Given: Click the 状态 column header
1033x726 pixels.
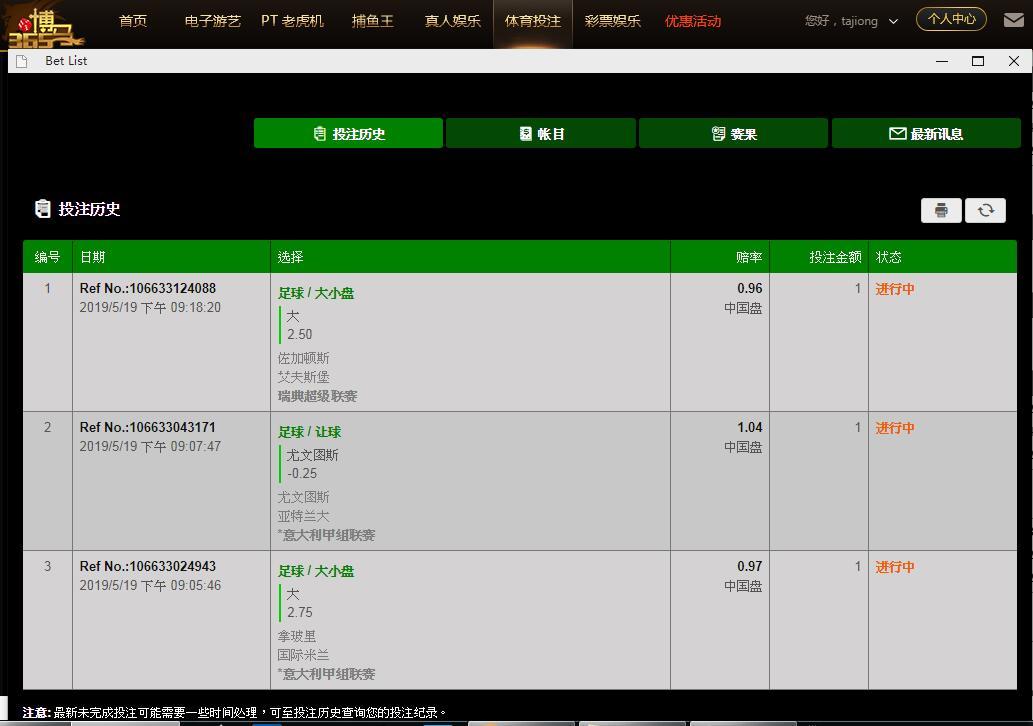Looking at the screenshot, I should pos(888,257).
